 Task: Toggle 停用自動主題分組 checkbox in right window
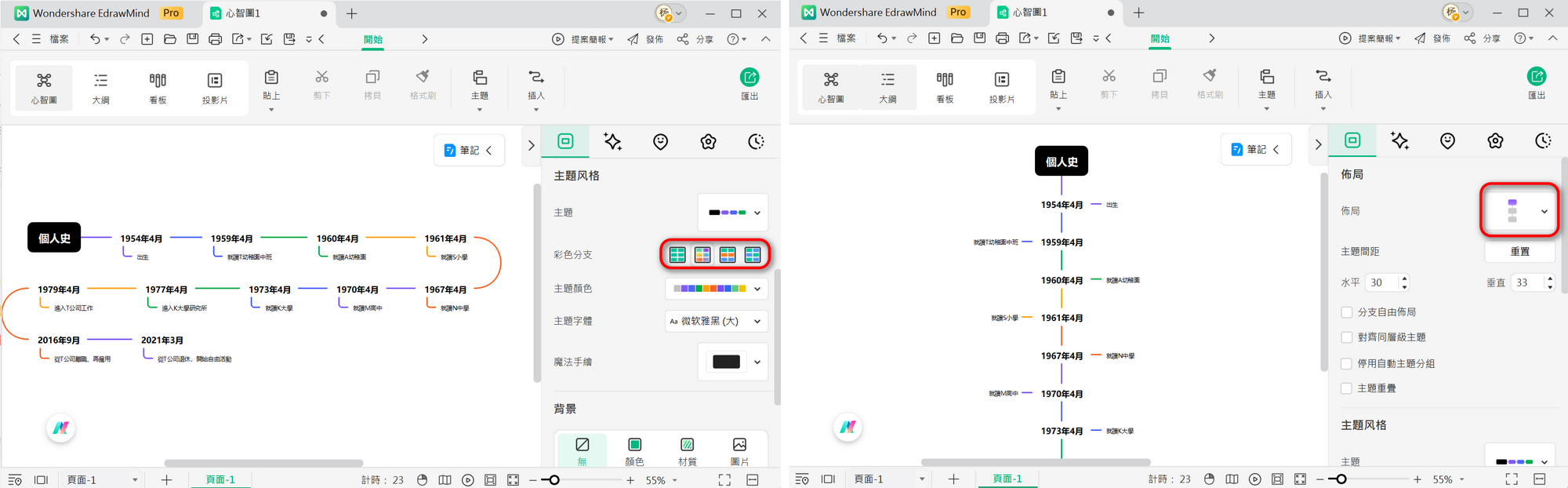coord(1347,363)
